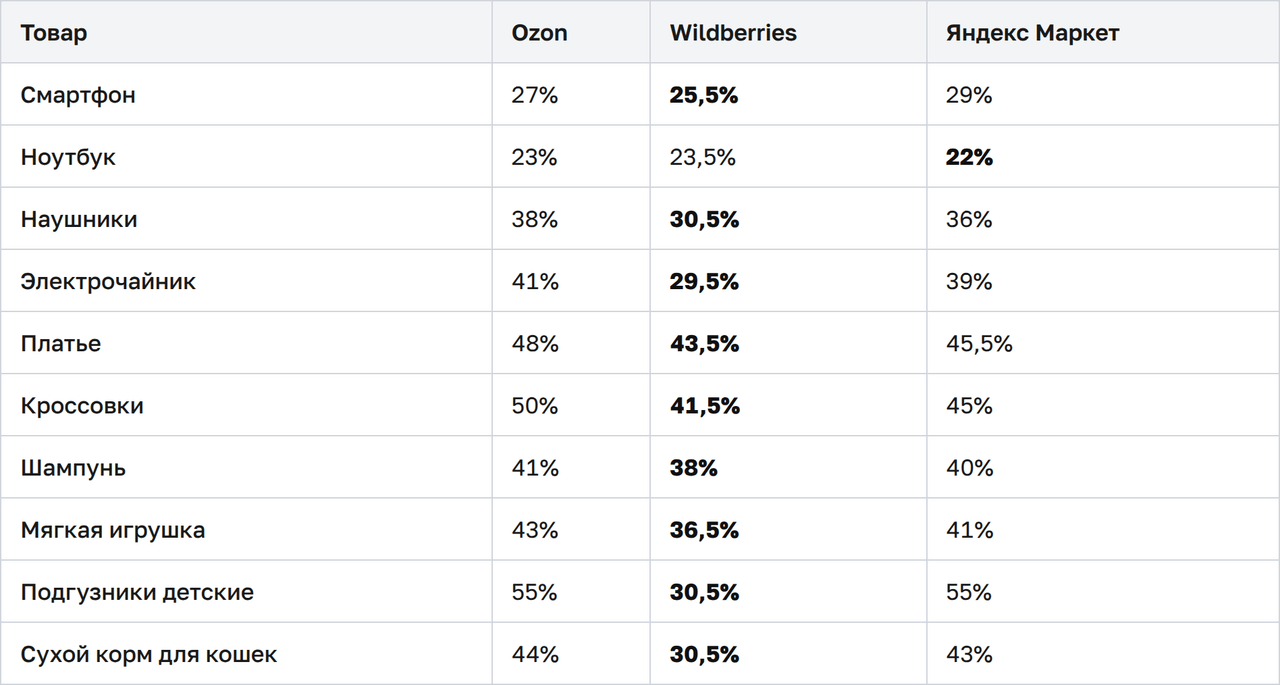Select the Электрочайник product cell

coord(108,281)
